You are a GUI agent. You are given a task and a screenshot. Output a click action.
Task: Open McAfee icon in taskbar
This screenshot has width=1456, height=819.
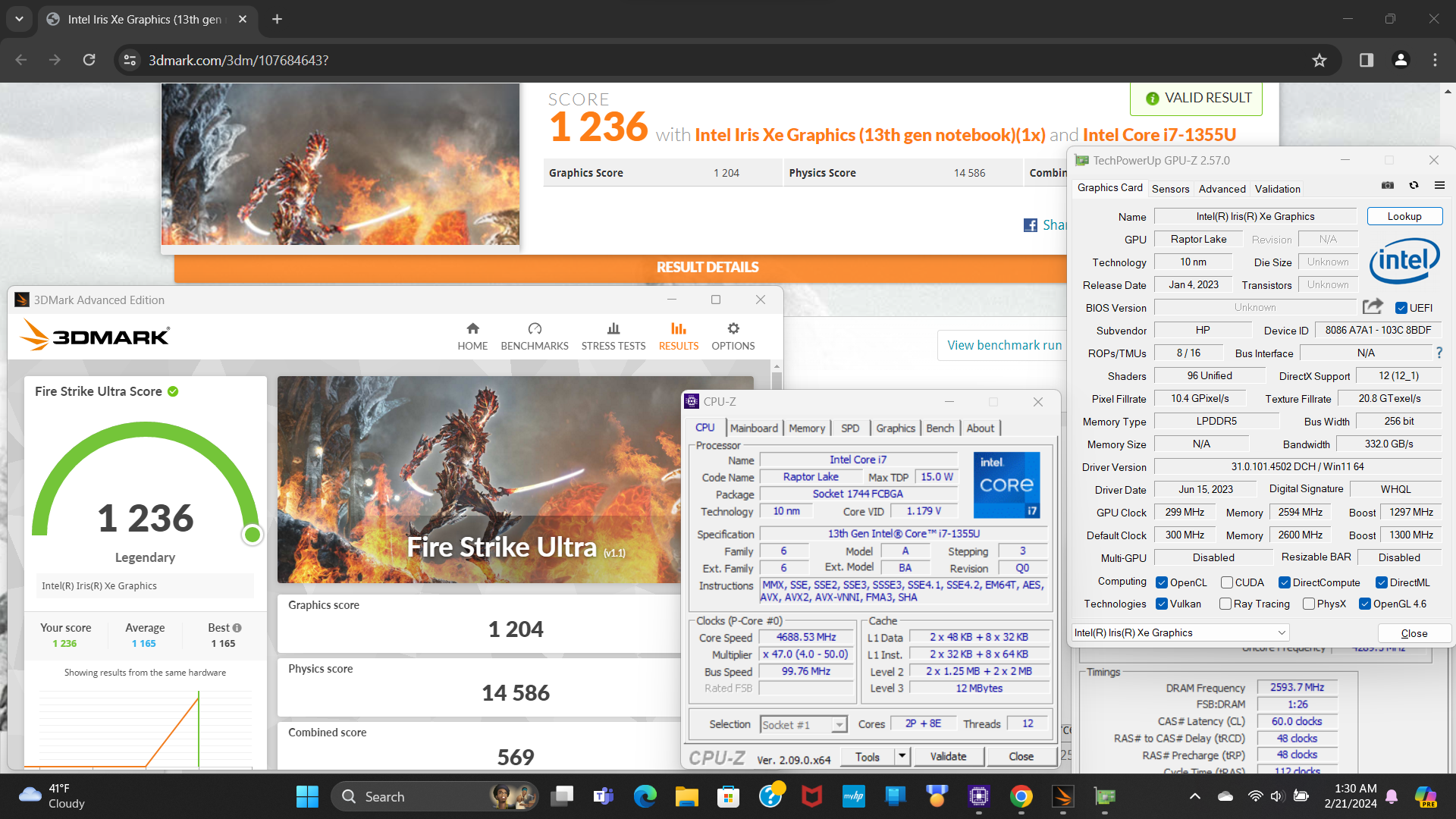[x=812, y=797]
